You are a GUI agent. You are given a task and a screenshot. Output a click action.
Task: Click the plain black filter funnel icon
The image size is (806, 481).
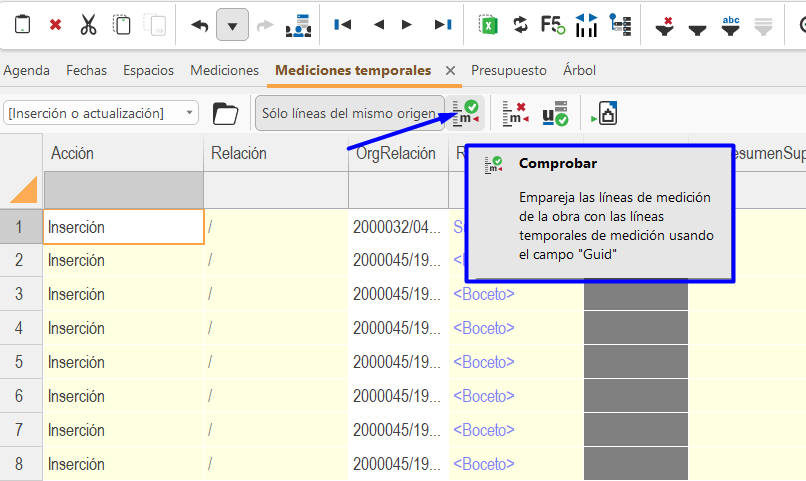697,30
